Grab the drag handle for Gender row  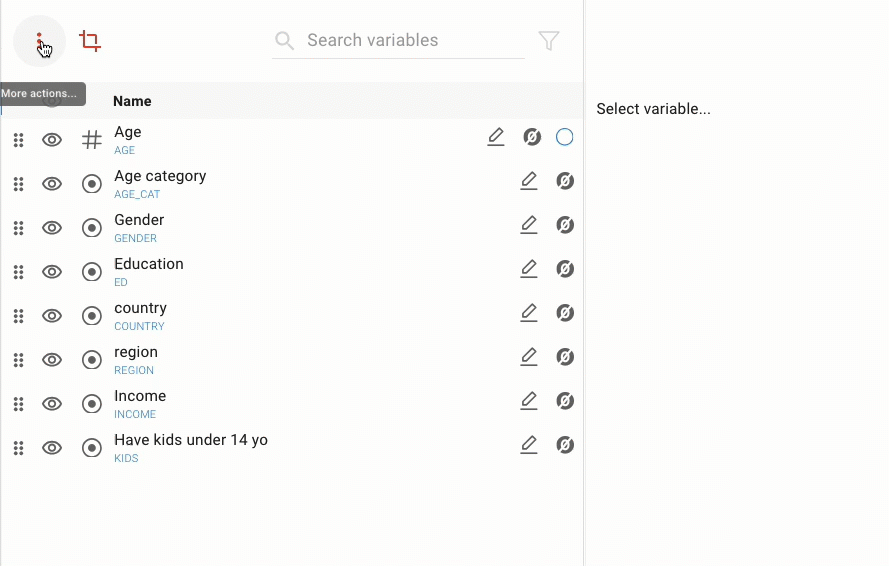[18, 228]
